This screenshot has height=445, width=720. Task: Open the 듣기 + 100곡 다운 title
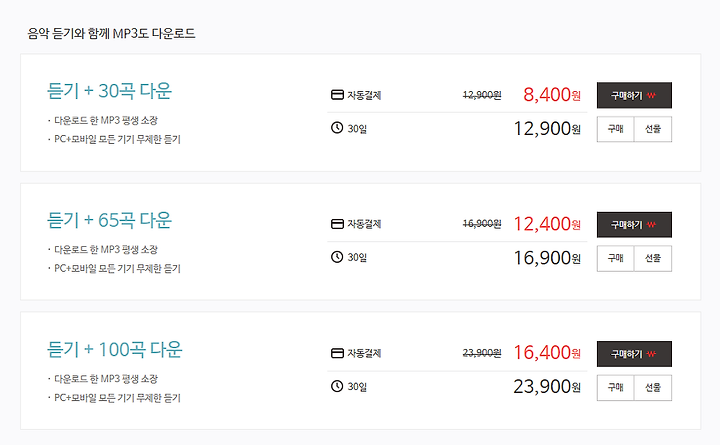coord(115,349)
